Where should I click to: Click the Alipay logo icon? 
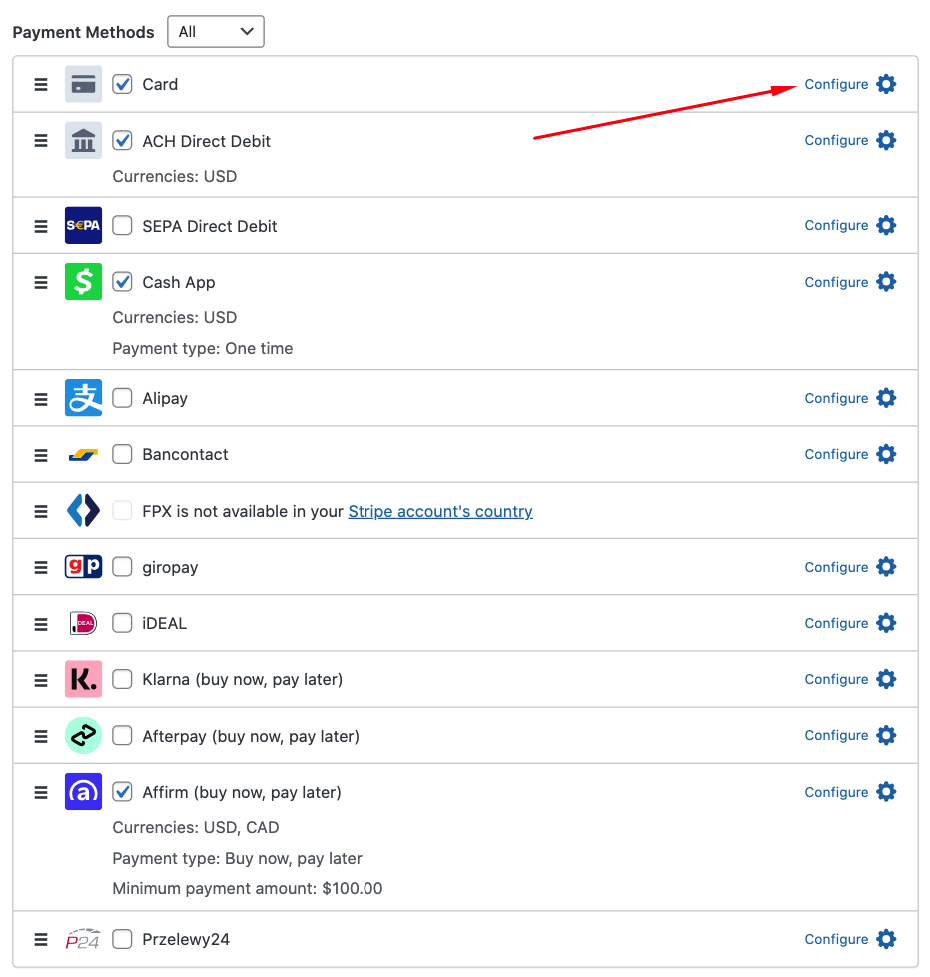click(x=83, y=398)
